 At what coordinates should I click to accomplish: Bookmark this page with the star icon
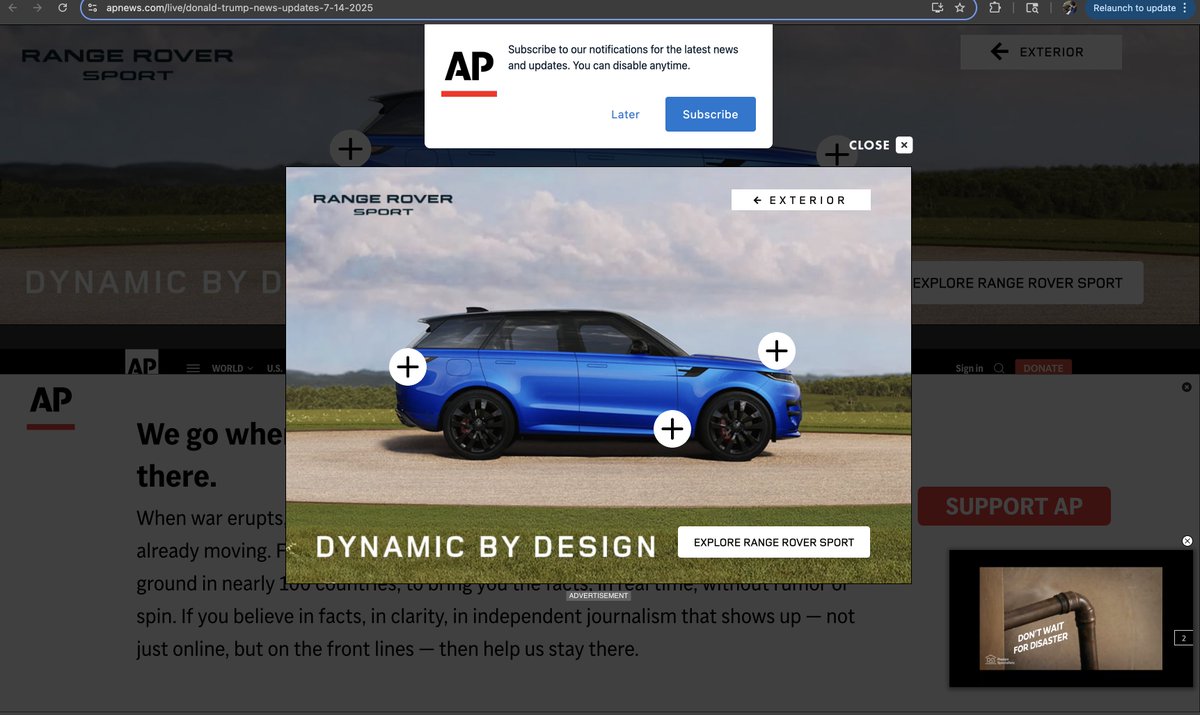click(x=960, y=8)
